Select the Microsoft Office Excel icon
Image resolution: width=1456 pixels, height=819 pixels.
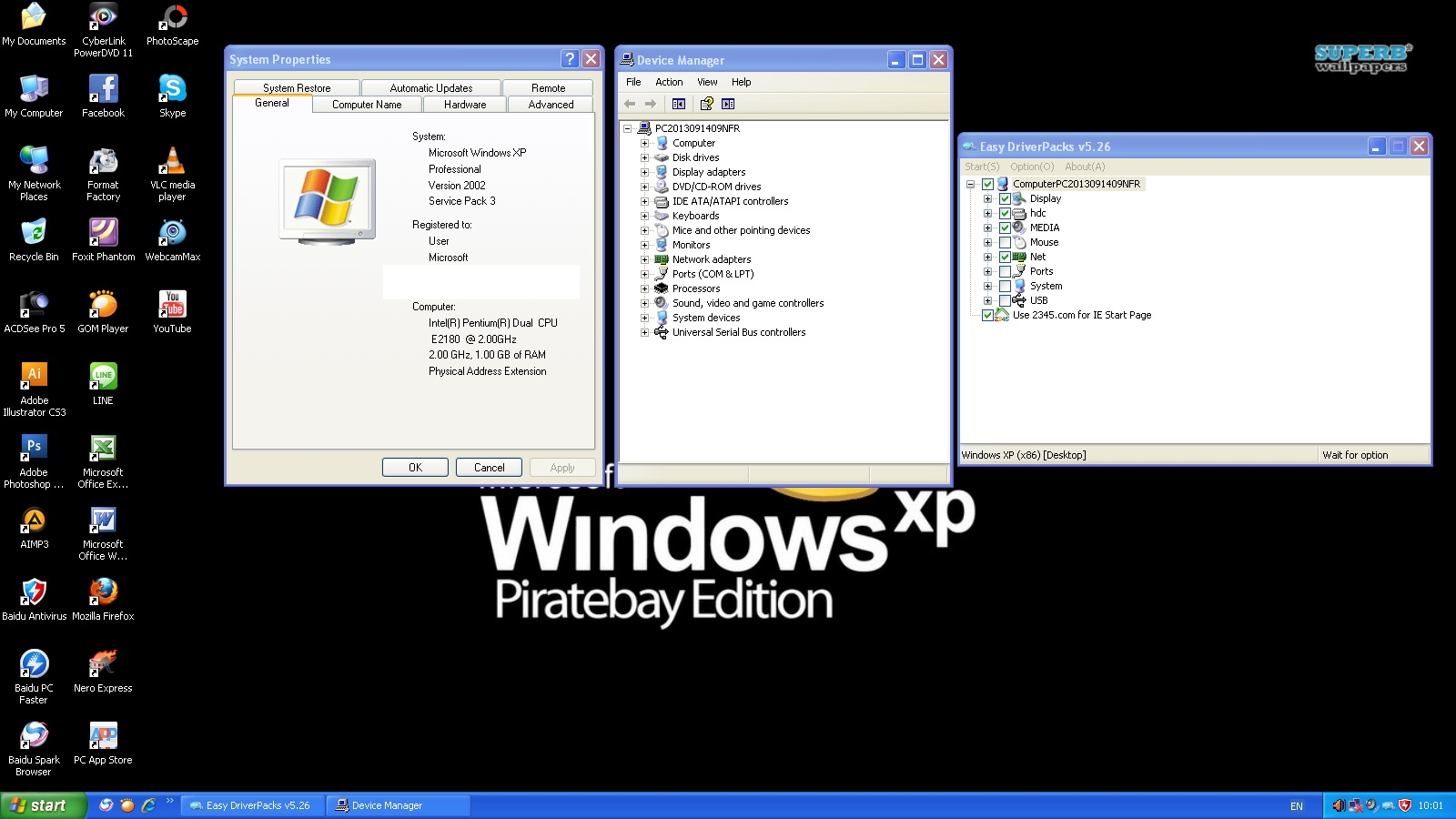(103, 461)
